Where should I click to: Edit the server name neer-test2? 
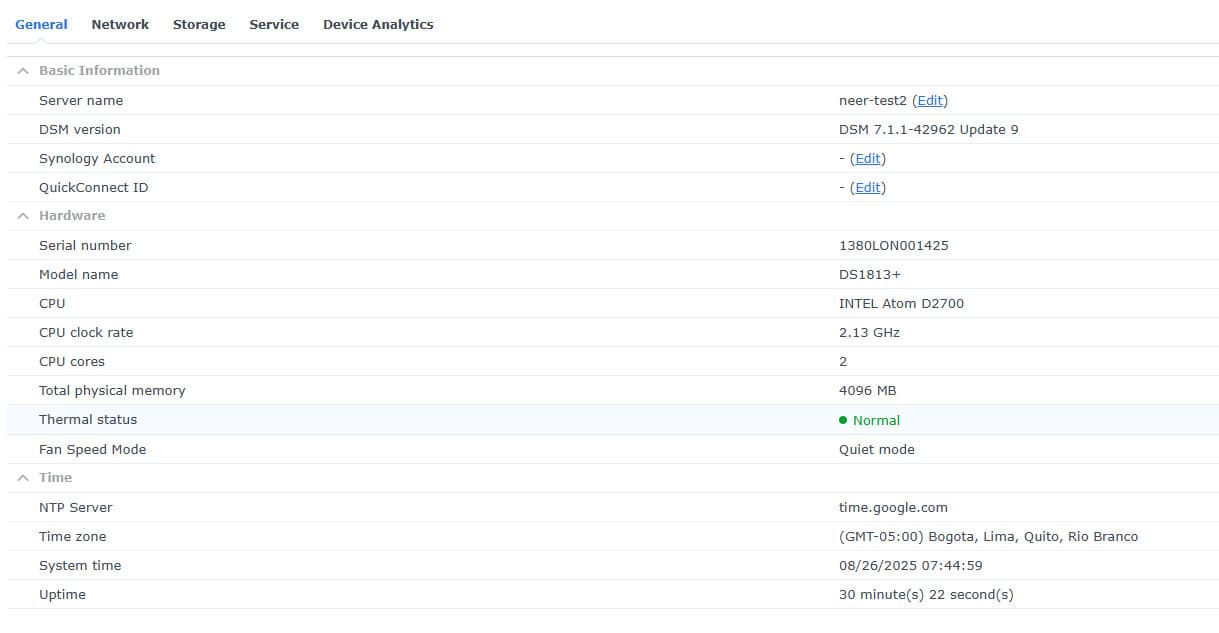coord(930,100)
